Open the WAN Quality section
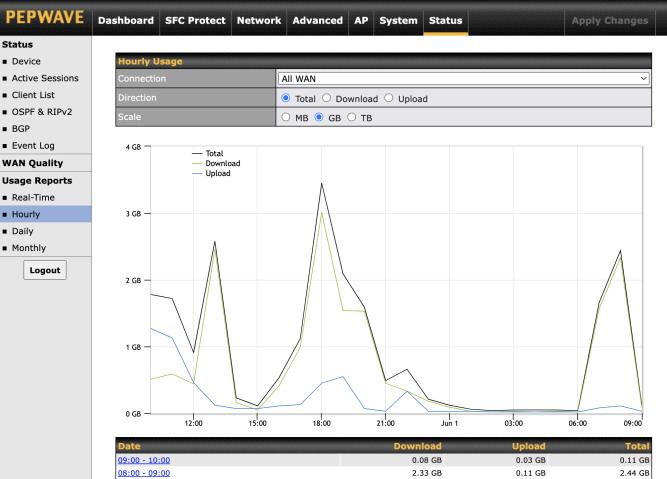Image resolution: width=667 pixels, height=479 pixels. tap(32, 163)
